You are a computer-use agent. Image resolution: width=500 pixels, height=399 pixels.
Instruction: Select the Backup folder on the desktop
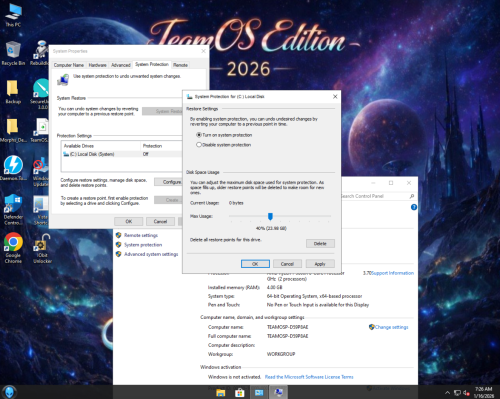pyautogui.click(x=13, y=92)
